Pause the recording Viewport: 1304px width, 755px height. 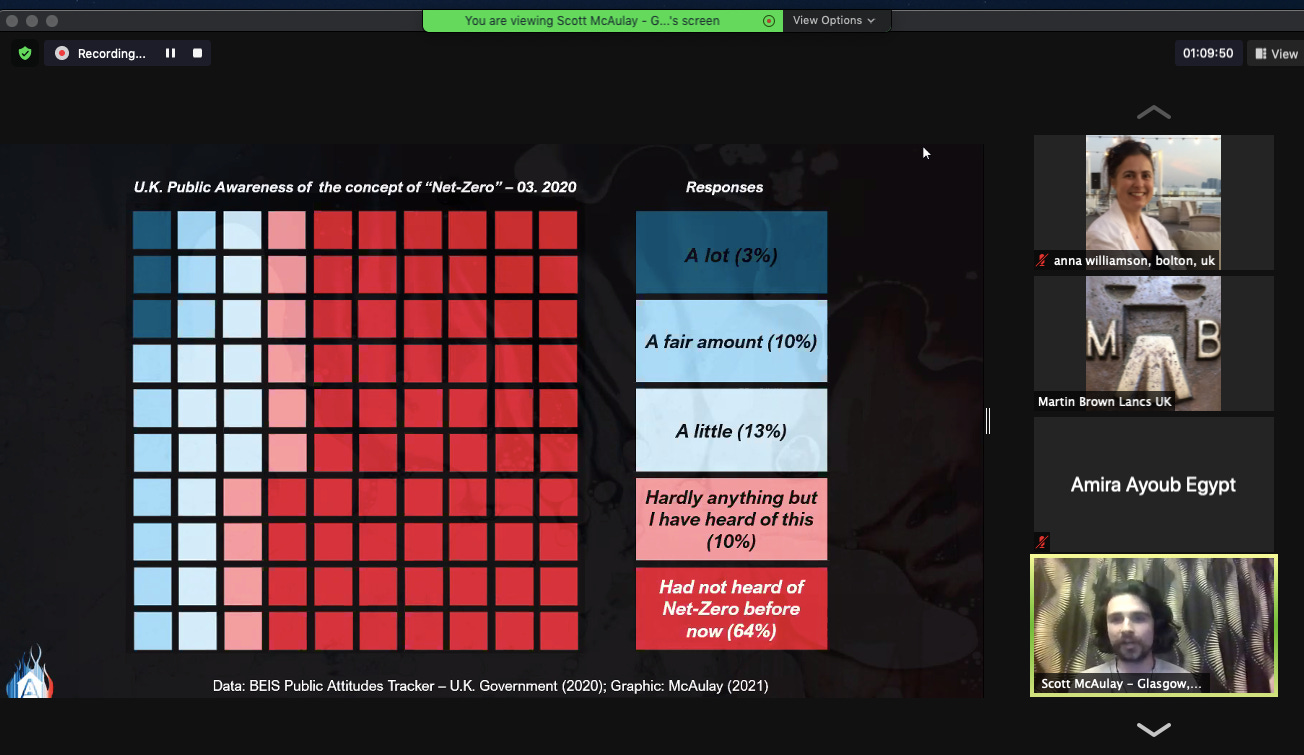point(170,53)
